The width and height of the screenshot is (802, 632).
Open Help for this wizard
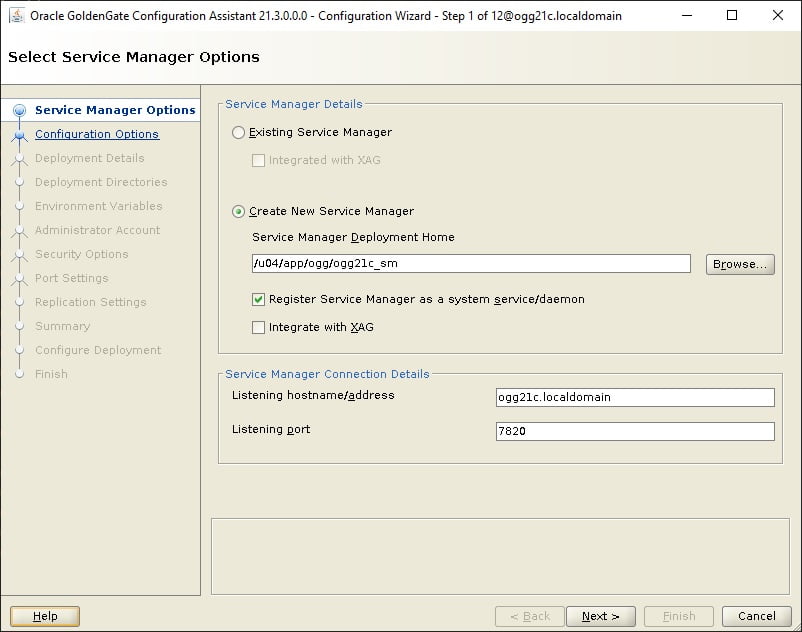45,616
